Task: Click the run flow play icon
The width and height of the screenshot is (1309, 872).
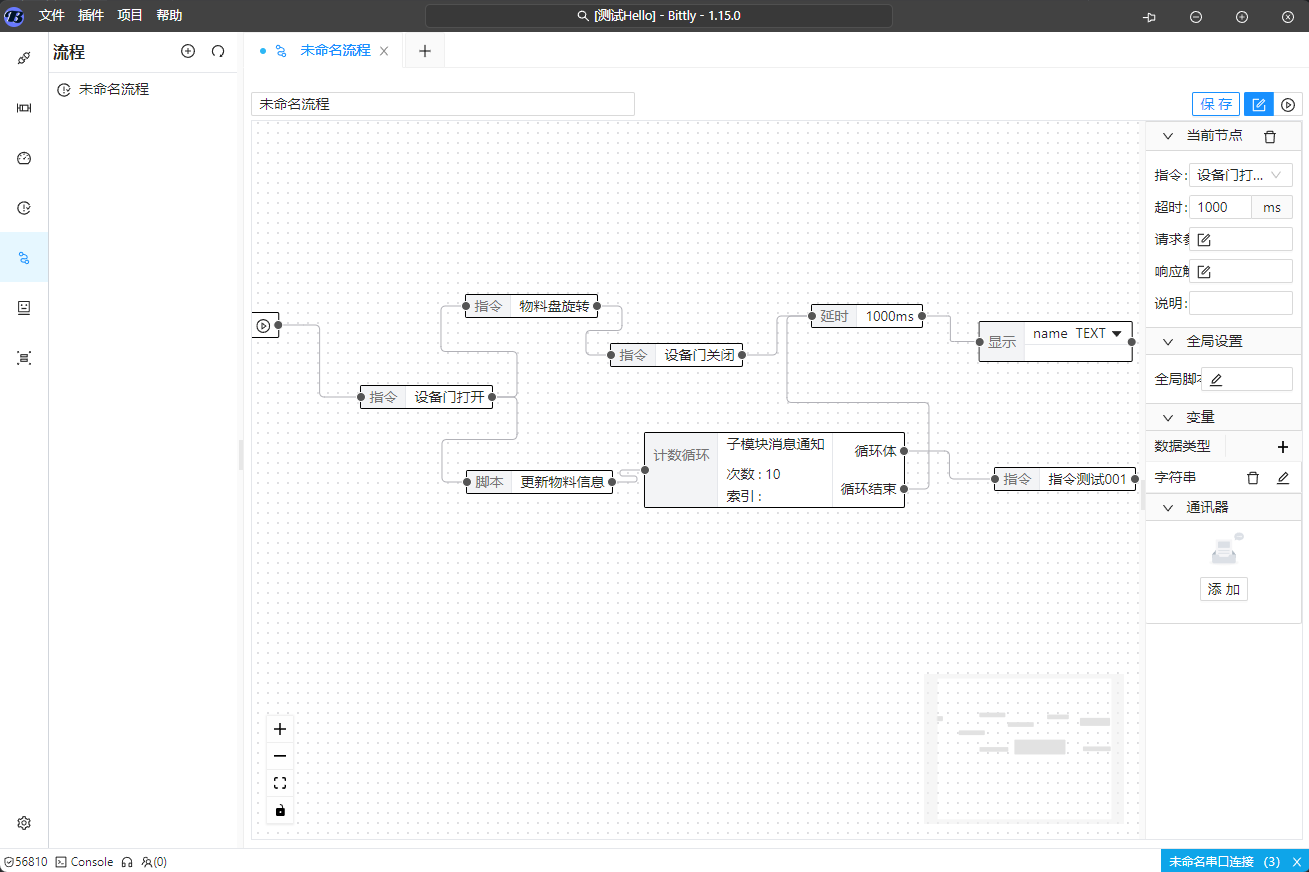Action: [1288, 104]
